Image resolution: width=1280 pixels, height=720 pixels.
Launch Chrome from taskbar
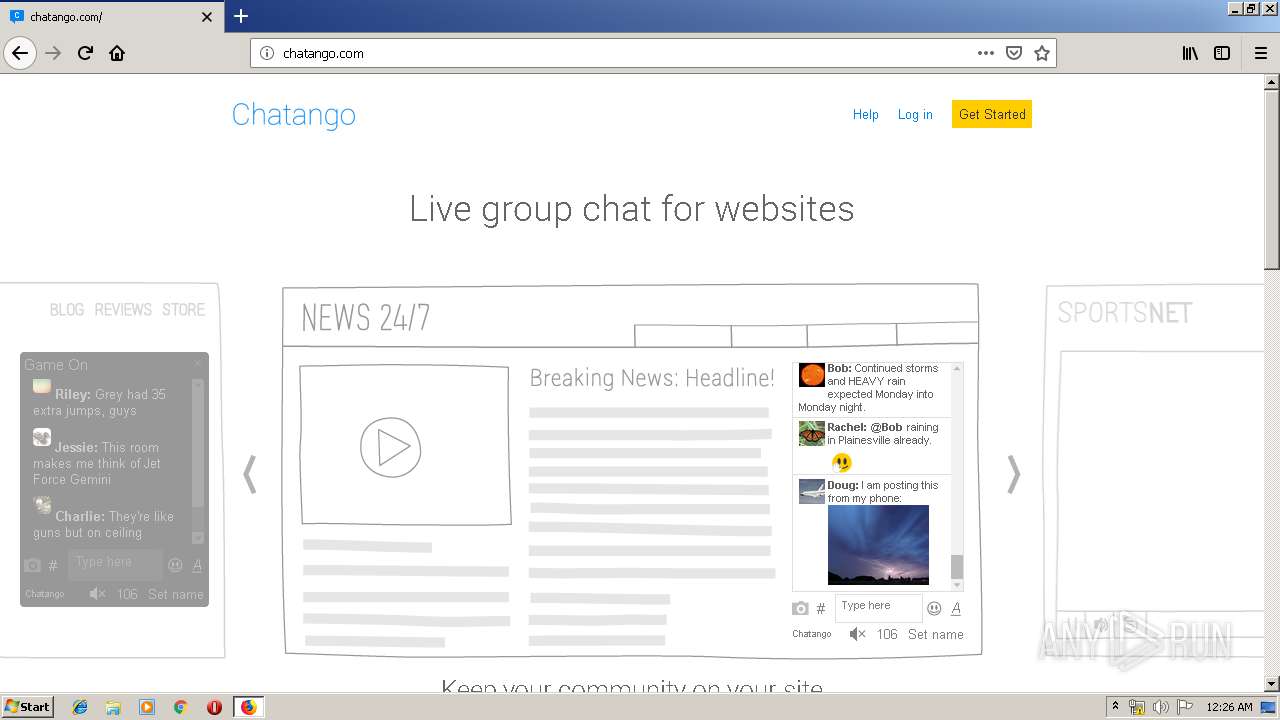pos(181,707)
